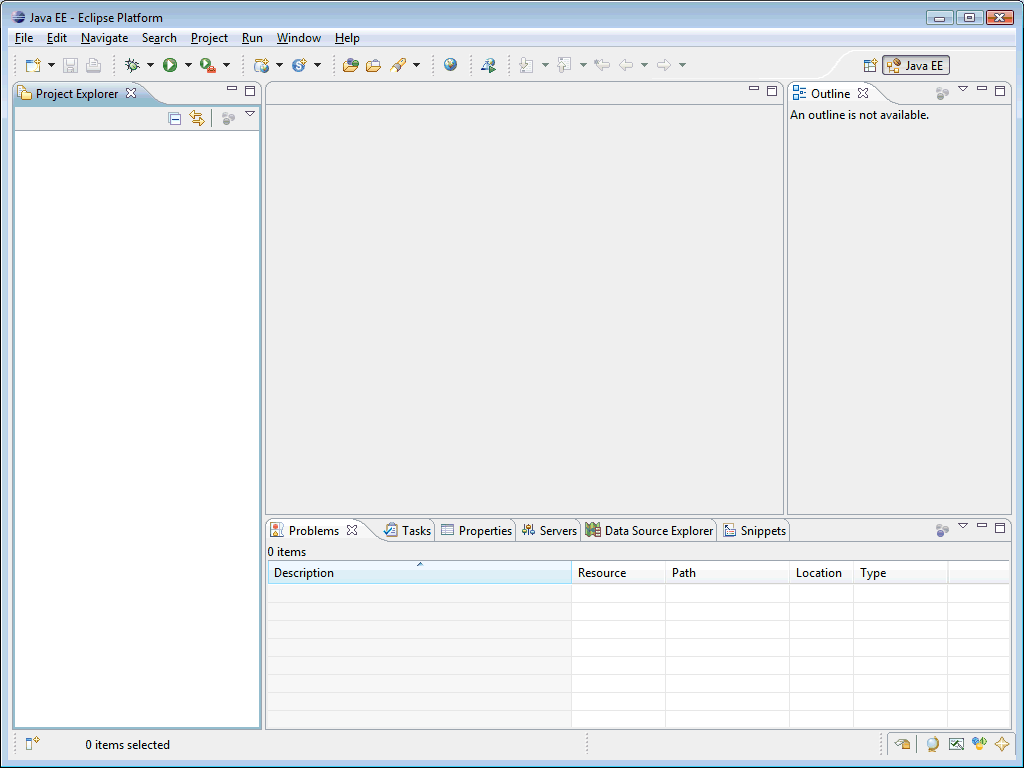Viewport: 1024px width, 768px height.
Task: Open the Navigate menu
Action: (x=104, y=38)
